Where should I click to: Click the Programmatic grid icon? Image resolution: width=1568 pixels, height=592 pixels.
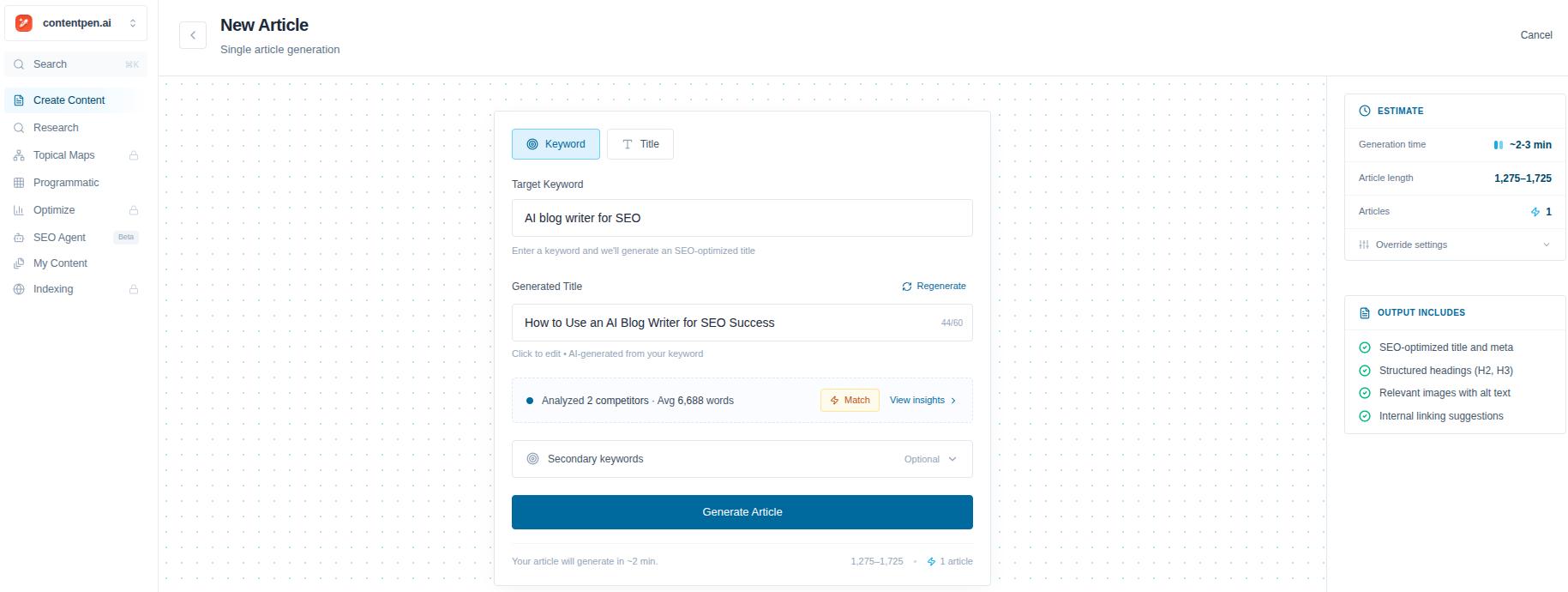pos(19,183)
